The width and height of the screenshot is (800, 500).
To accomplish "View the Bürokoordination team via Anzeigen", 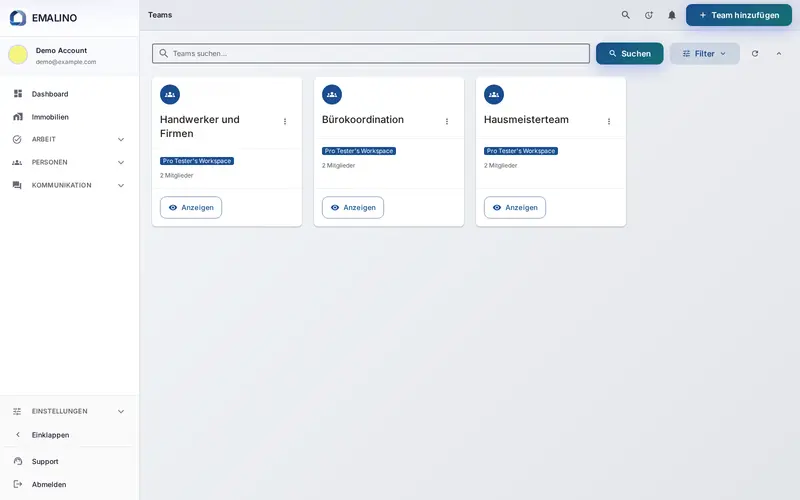I will (353, 208).
